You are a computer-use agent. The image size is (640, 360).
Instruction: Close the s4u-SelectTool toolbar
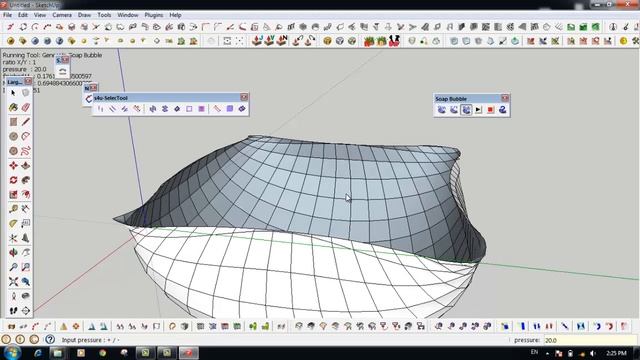click(244, 97)
